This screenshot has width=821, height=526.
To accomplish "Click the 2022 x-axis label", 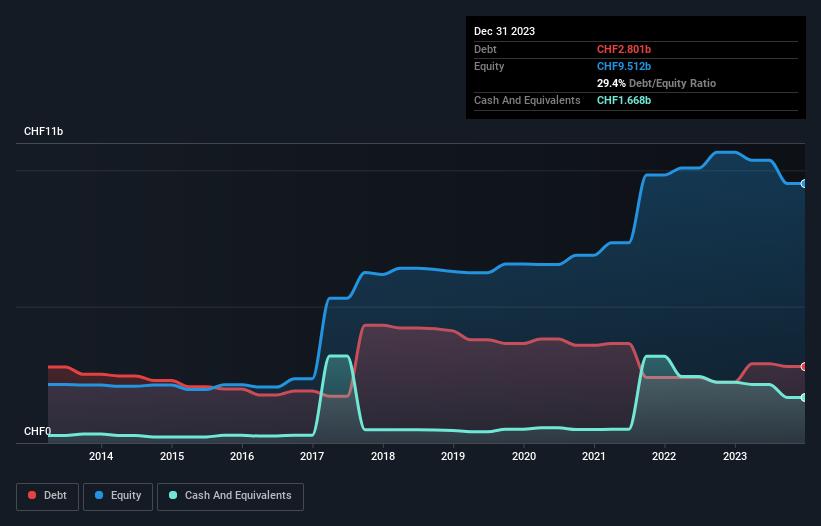I will pos(664,456).
